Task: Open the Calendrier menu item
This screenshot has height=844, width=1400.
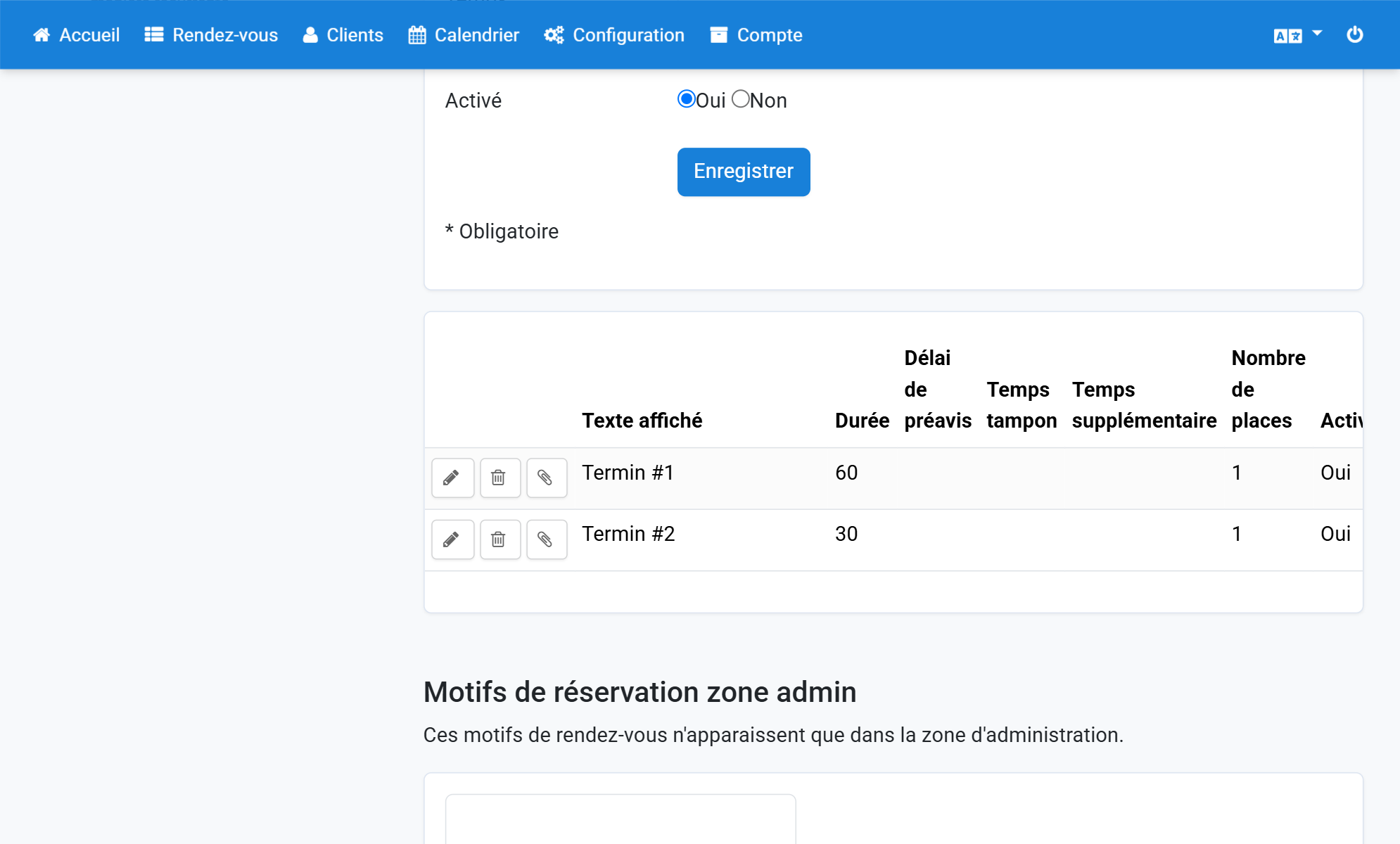Action: (464, 35)
